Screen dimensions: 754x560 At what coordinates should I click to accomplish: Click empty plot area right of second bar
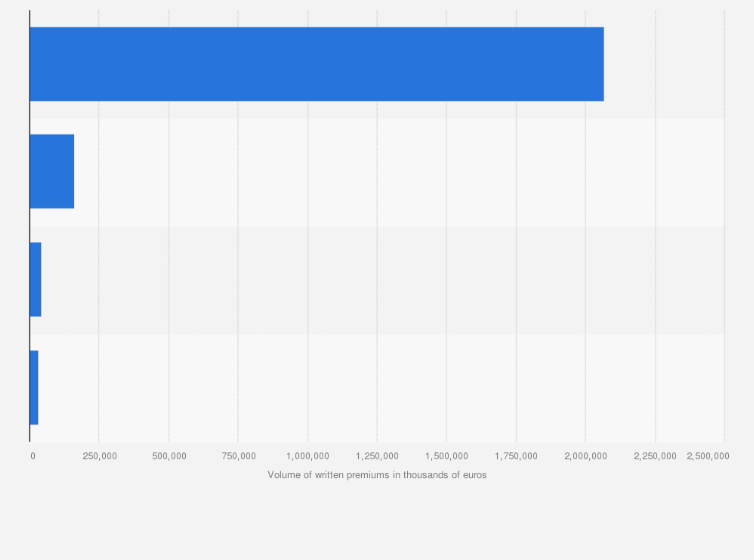tap(399, 172)
